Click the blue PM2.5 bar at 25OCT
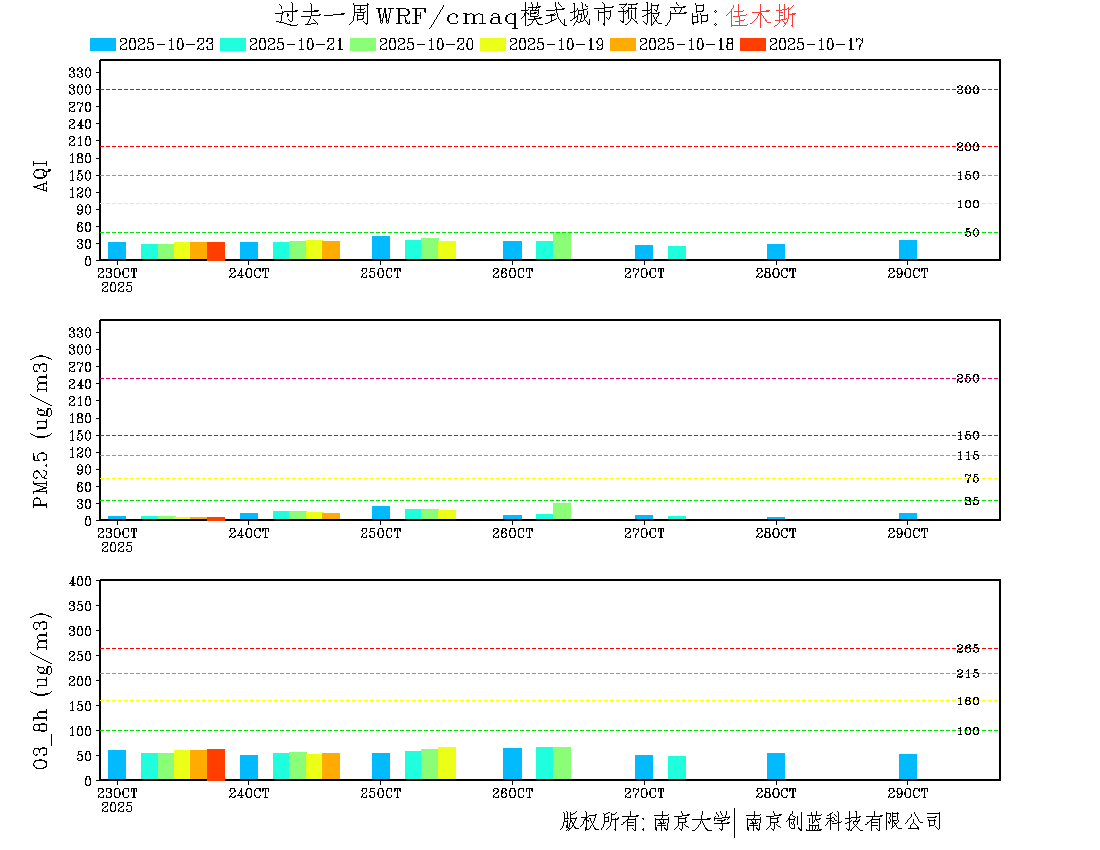The width and height of the screenshot is (1100, 850). [381, 513]
